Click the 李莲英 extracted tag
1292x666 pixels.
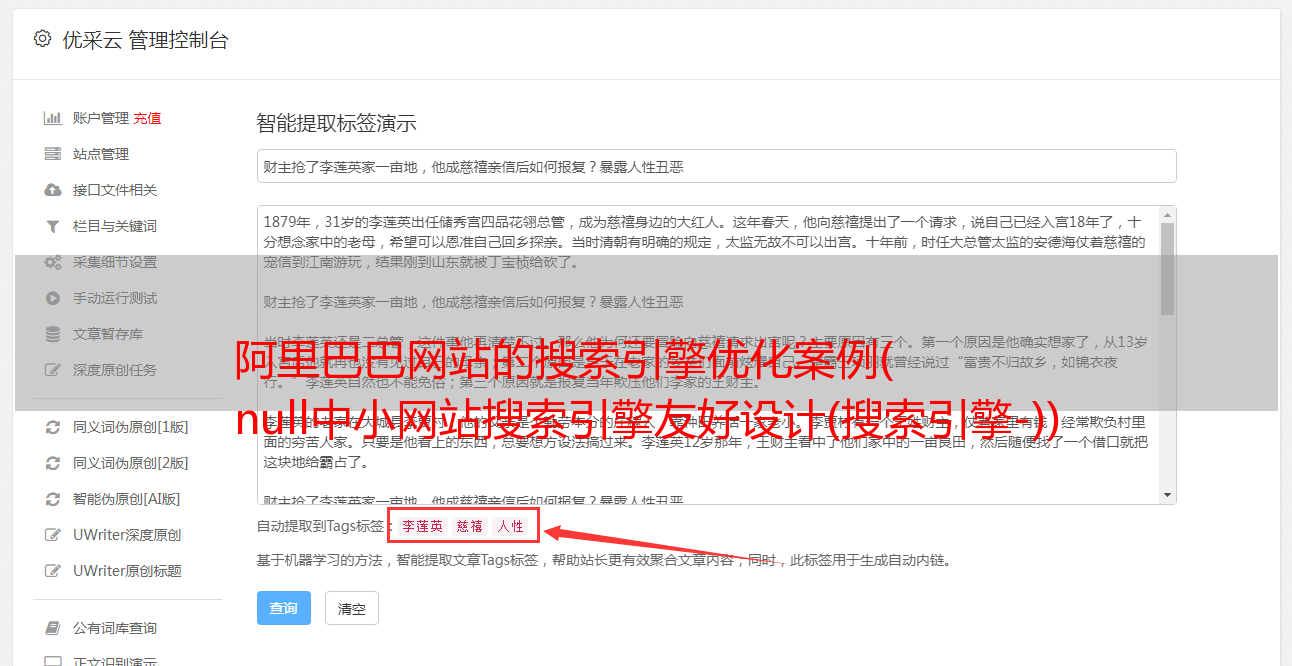point(422,526)
